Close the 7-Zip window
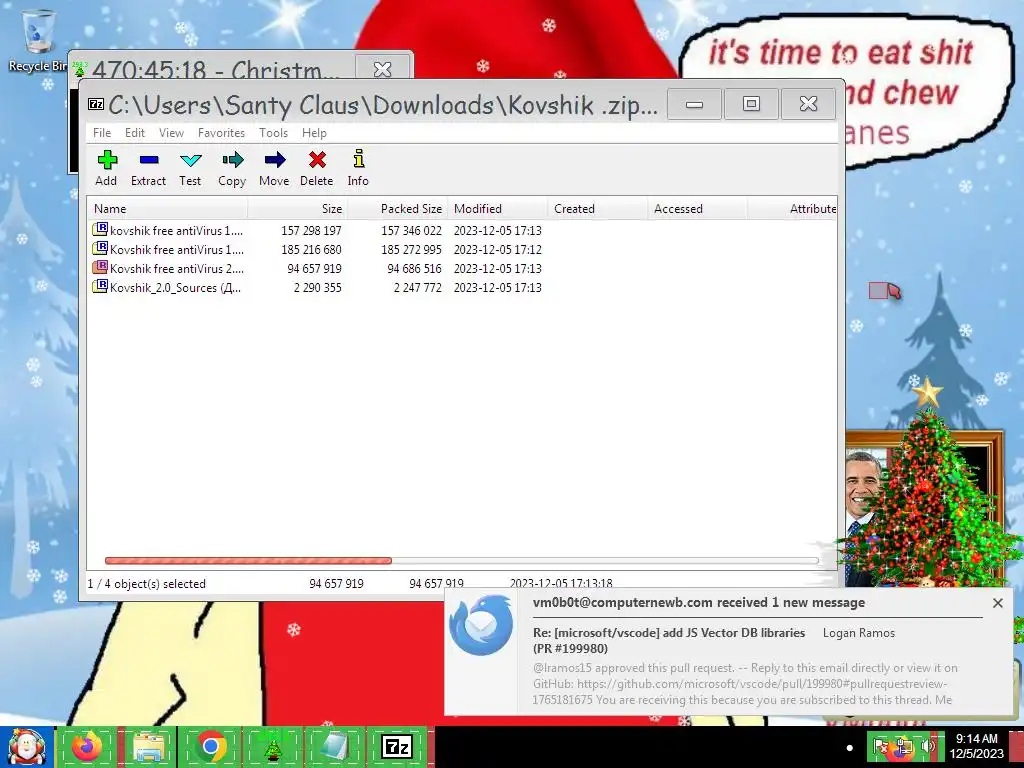 coord(808,104)
